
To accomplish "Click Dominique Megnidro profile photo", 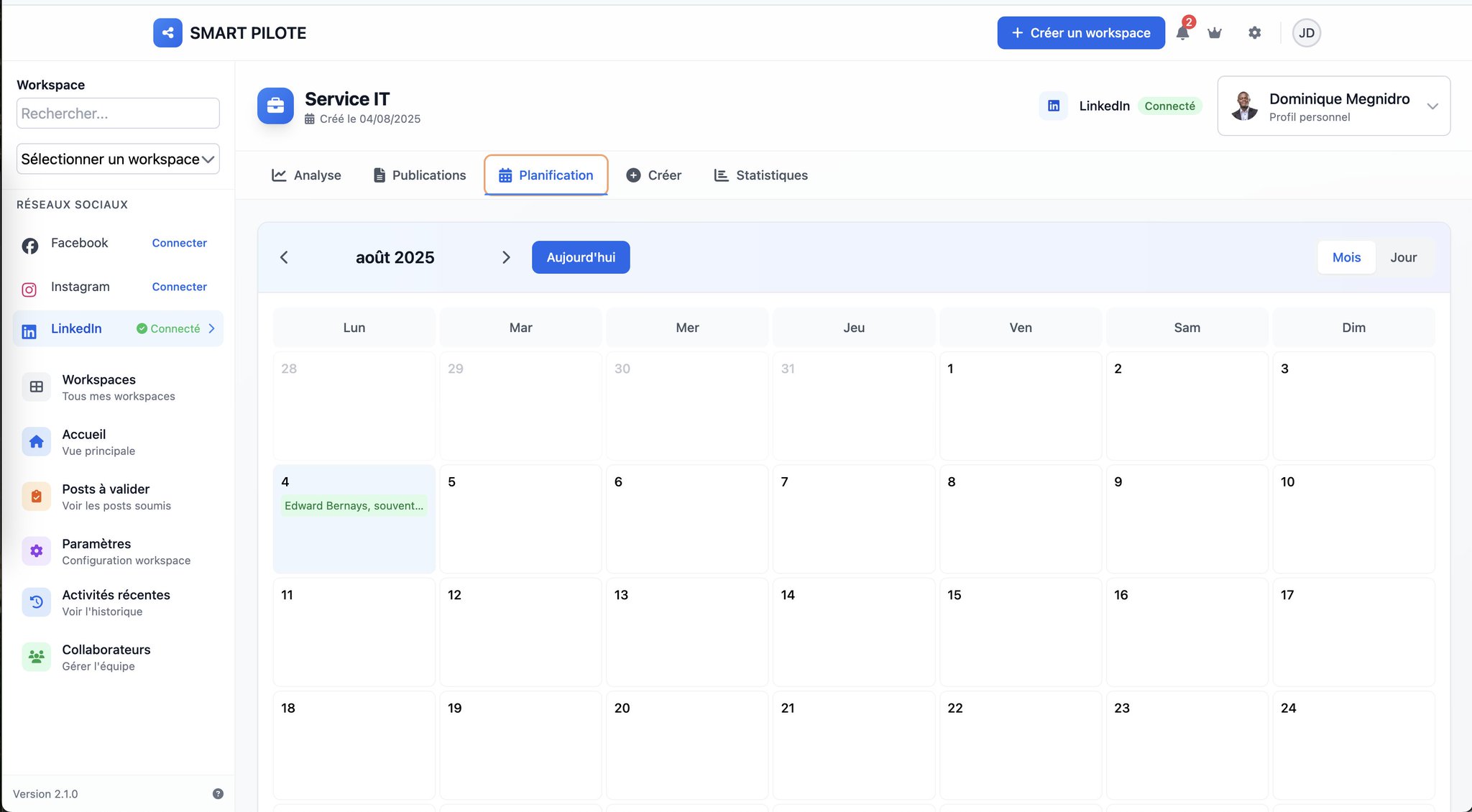I will click(x=1244, y=106).
